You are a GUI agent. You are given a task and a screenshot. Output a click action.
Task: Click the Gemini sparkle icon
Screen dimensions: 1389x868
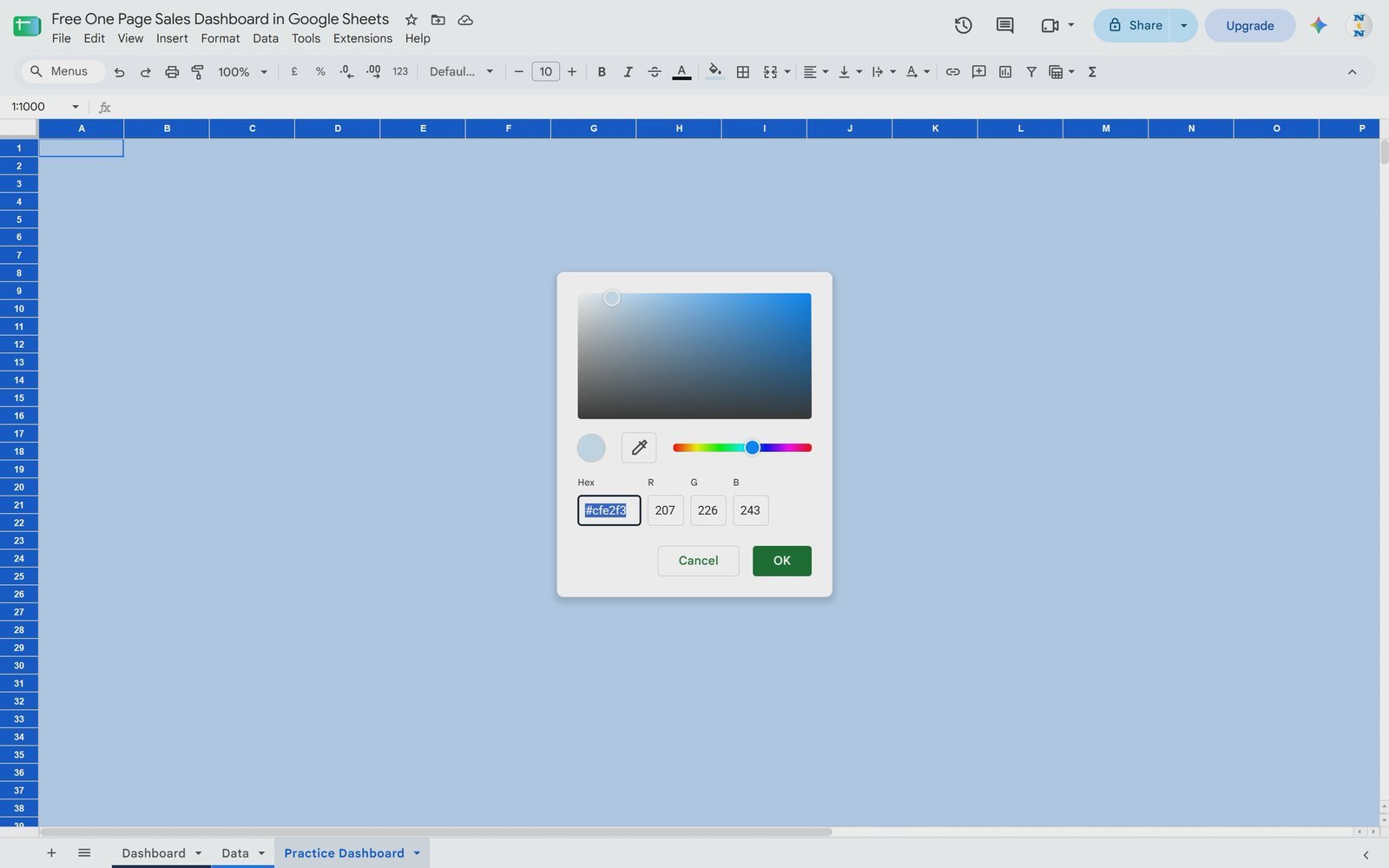coord(1319,25)
